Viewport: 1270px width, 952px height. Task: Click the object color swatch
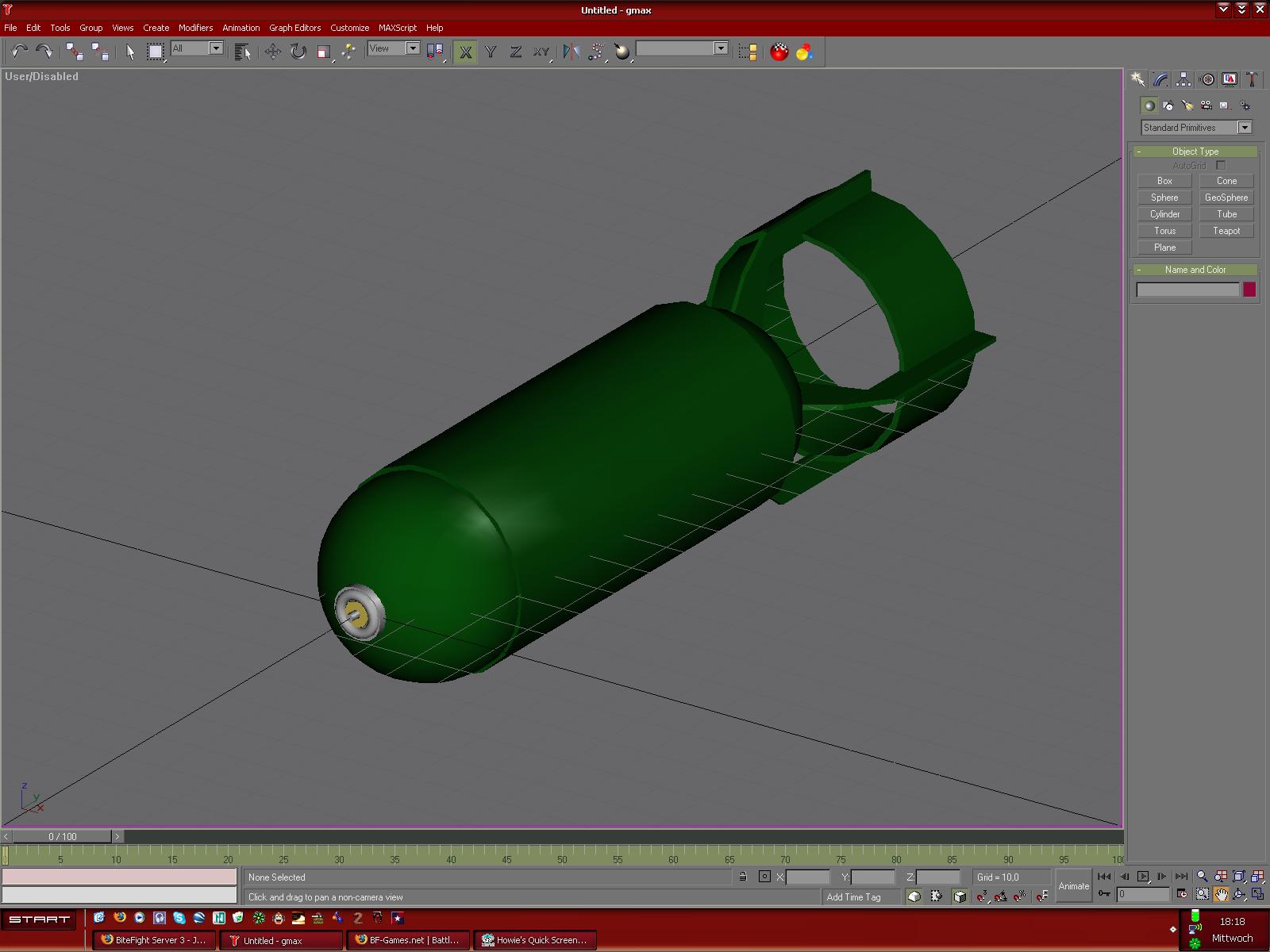tap(1249, 290)
